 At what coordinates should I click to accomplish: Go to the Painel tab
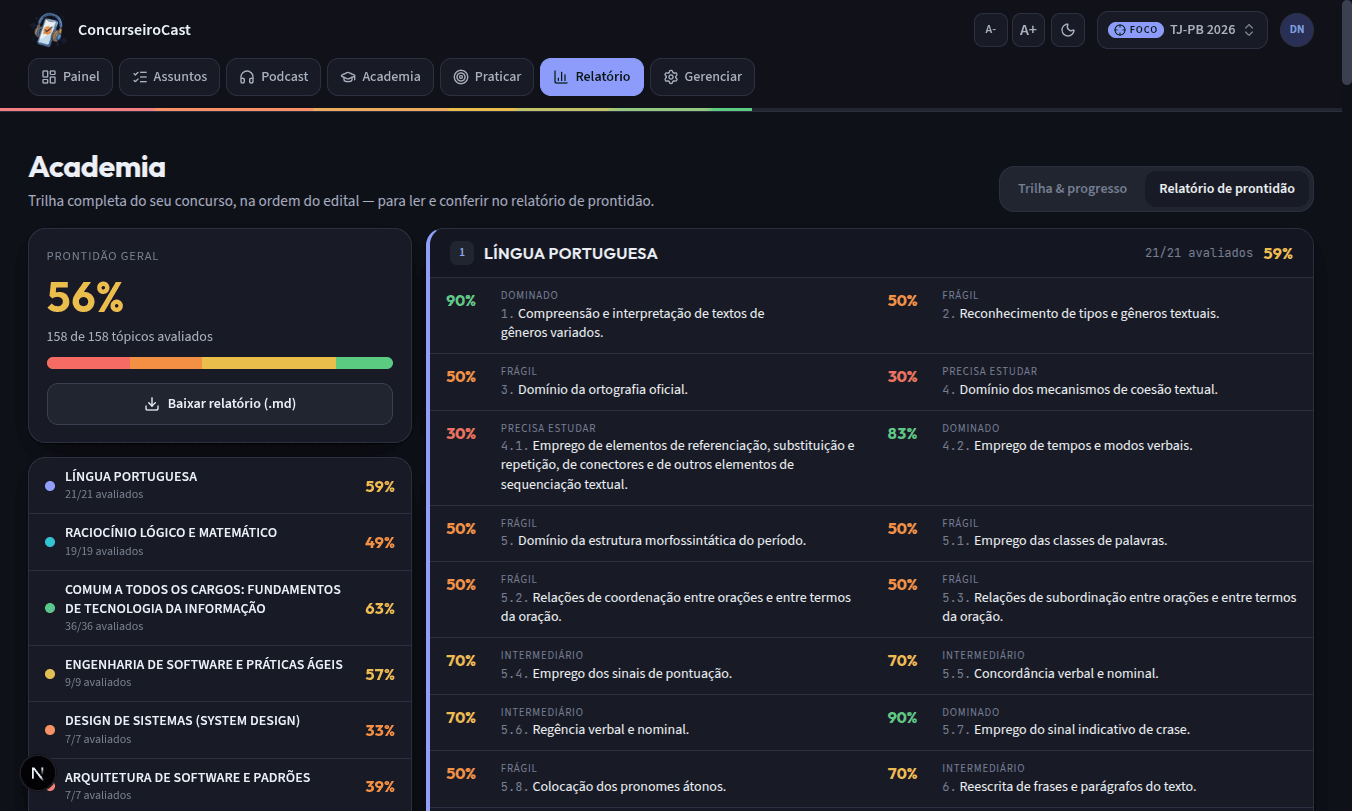pos(71,77)
